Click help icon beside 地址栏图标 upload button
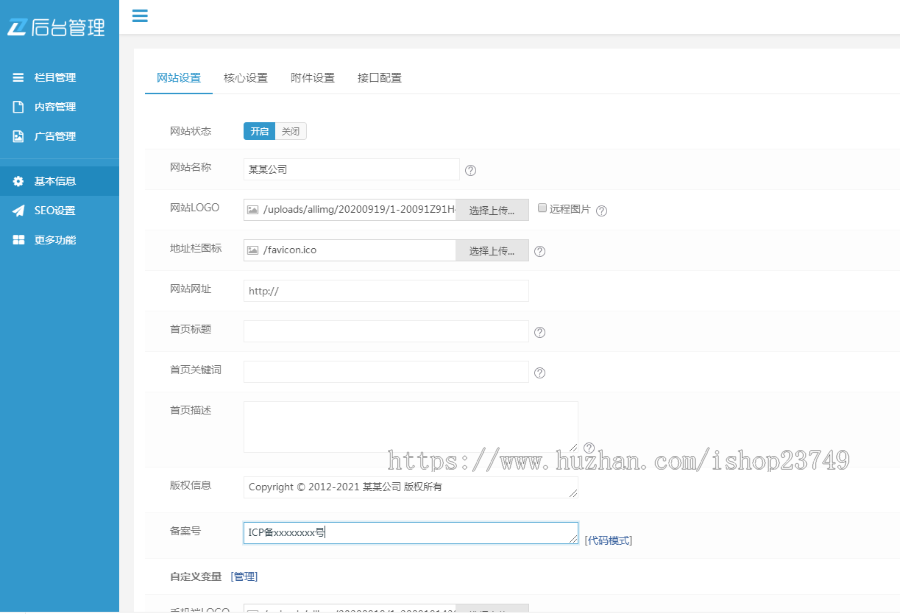 point(539,251)
